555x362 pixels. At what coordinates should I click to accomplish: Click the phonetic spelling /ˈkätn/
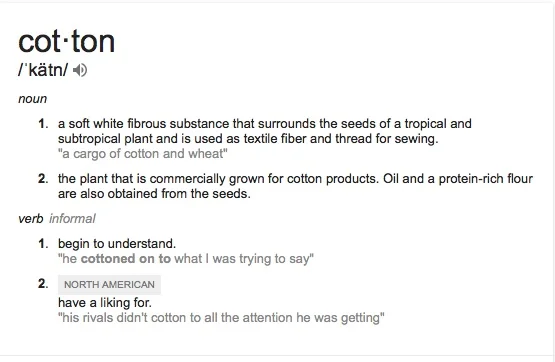(42, 70)
